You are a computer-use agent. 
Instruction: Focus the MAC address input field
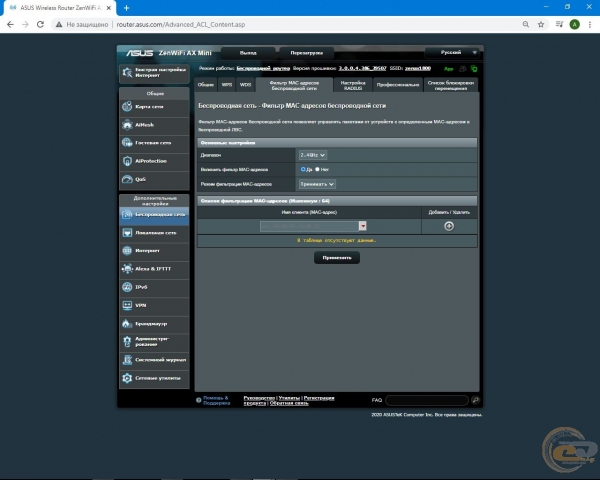309,226
